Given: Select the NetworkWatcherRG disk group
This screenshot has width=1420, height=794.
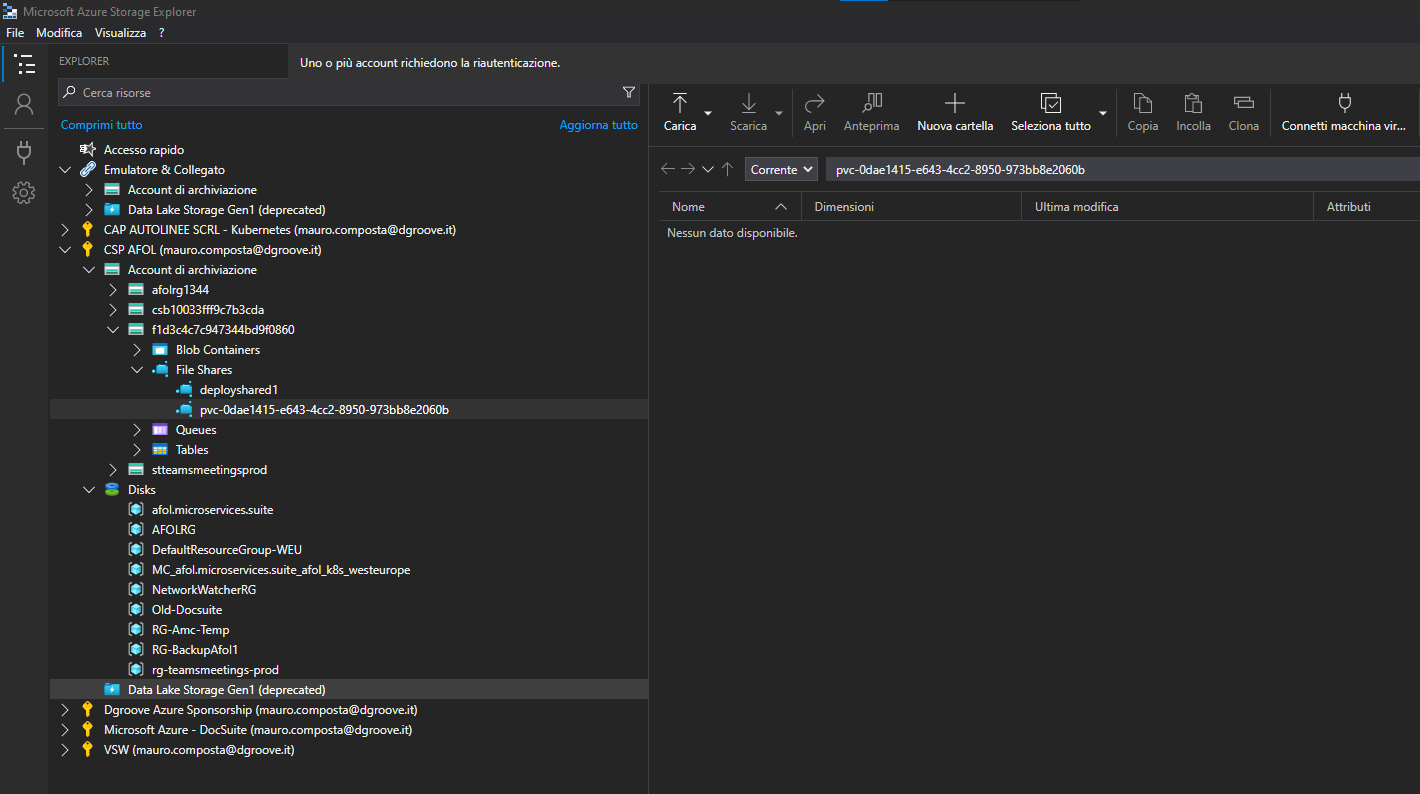Looking at the screenshot, I should coord(204,589).
